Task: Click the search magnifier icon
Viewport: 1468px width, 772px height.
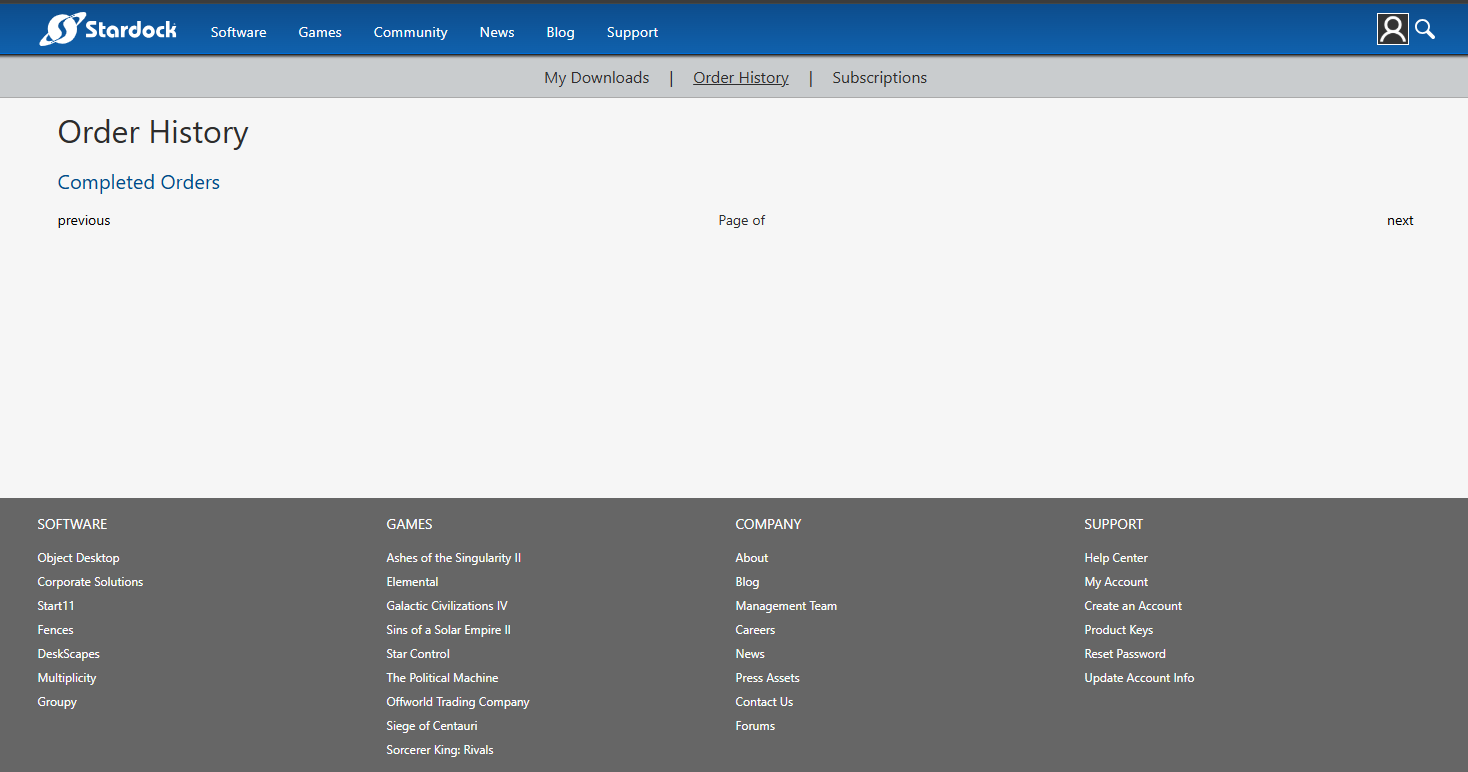Action: (1425, 30)
